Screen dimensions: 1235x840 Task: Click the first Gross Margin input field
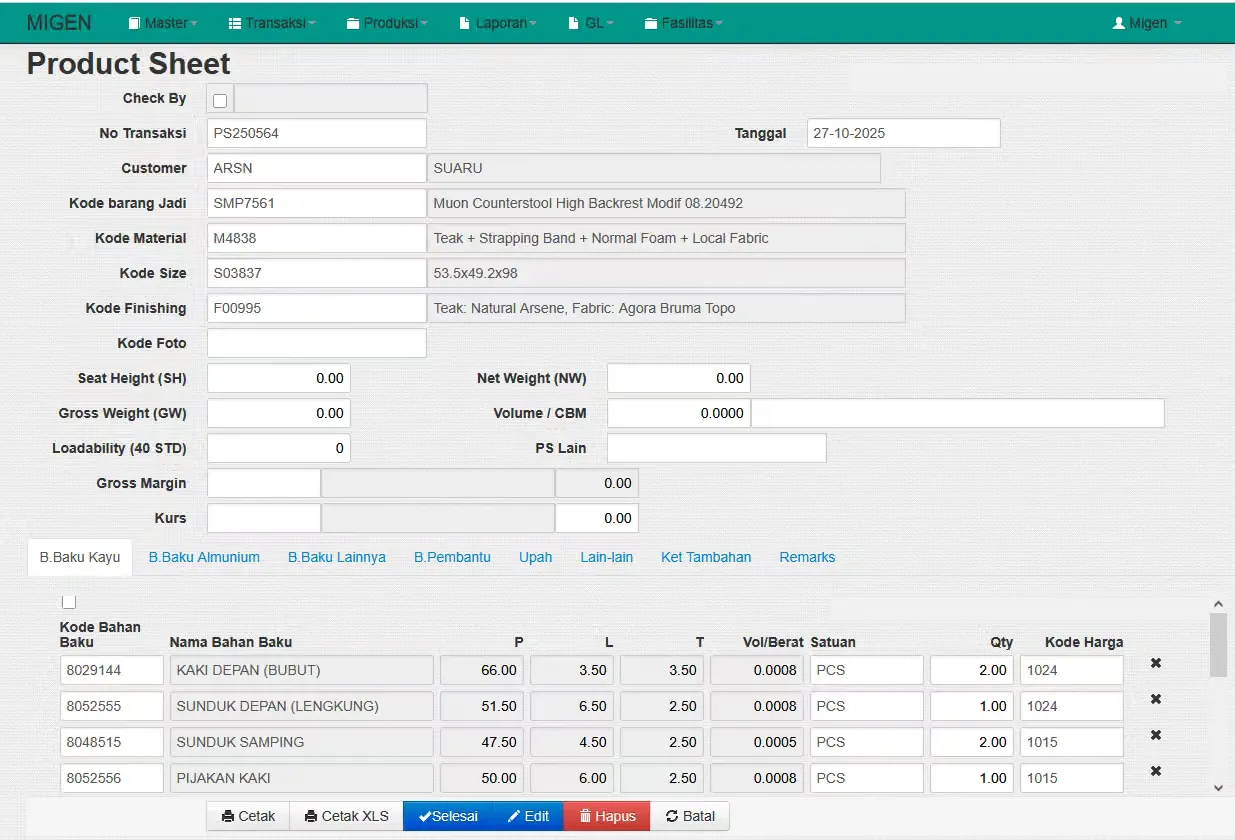(264, 483)
